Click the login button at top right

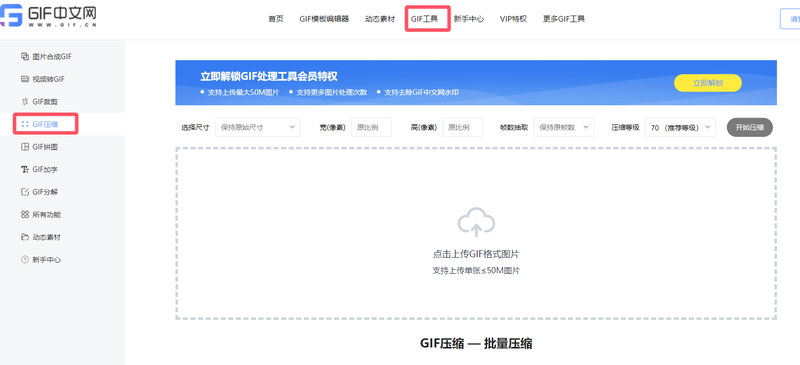point(790,19)
